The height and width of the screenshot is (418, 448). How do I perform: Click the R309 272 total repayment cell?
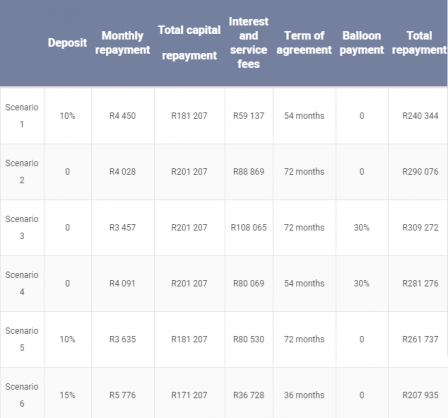point(420,227)
